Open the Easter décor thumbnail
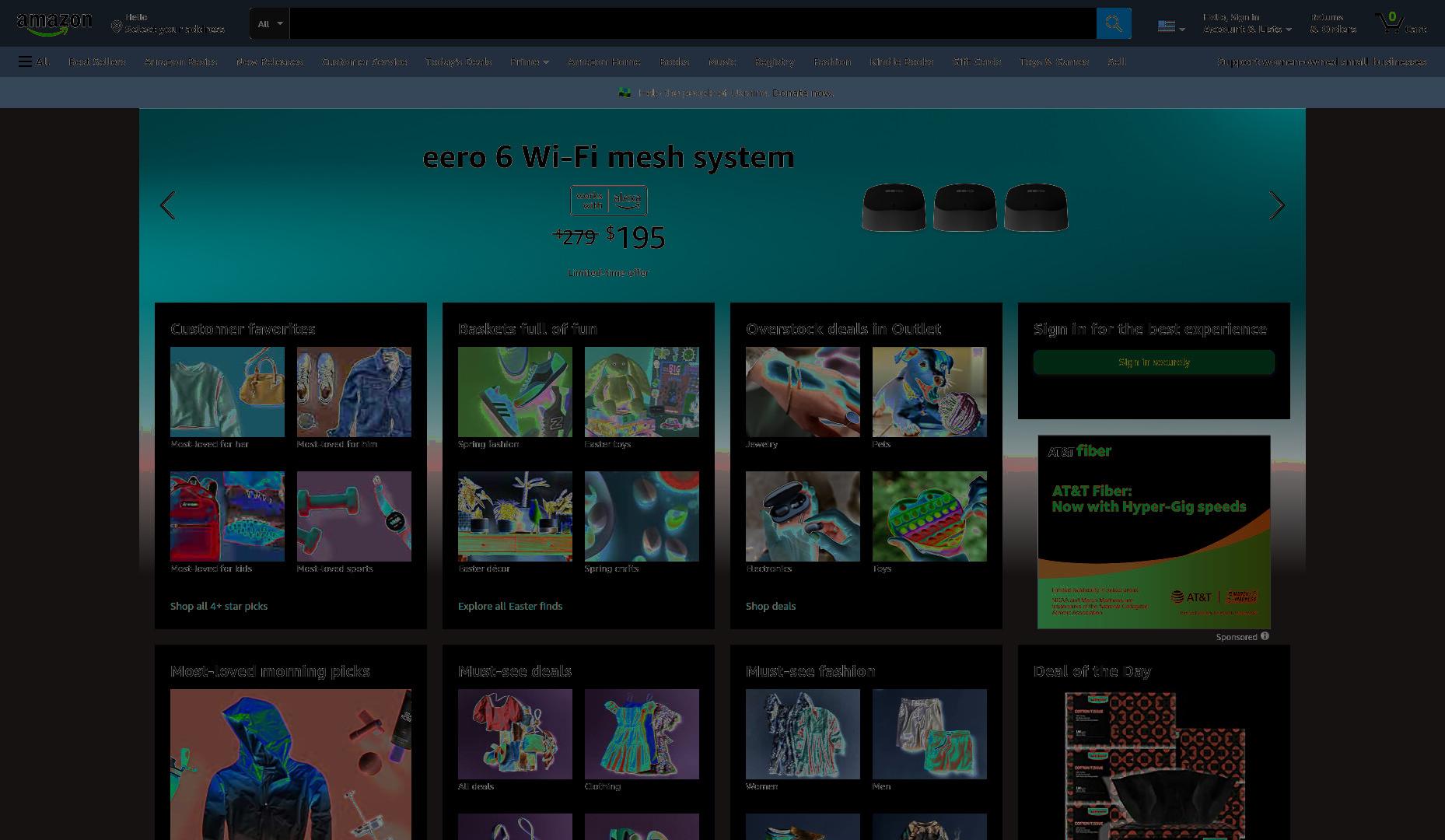The width and height of the screenshot is (1445, 840). pos(515,516)
